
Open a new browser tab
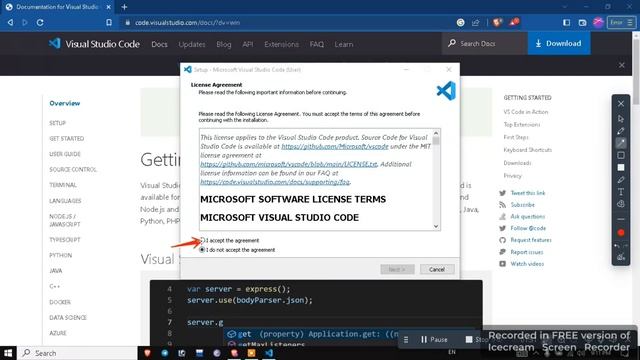point(124,7)
